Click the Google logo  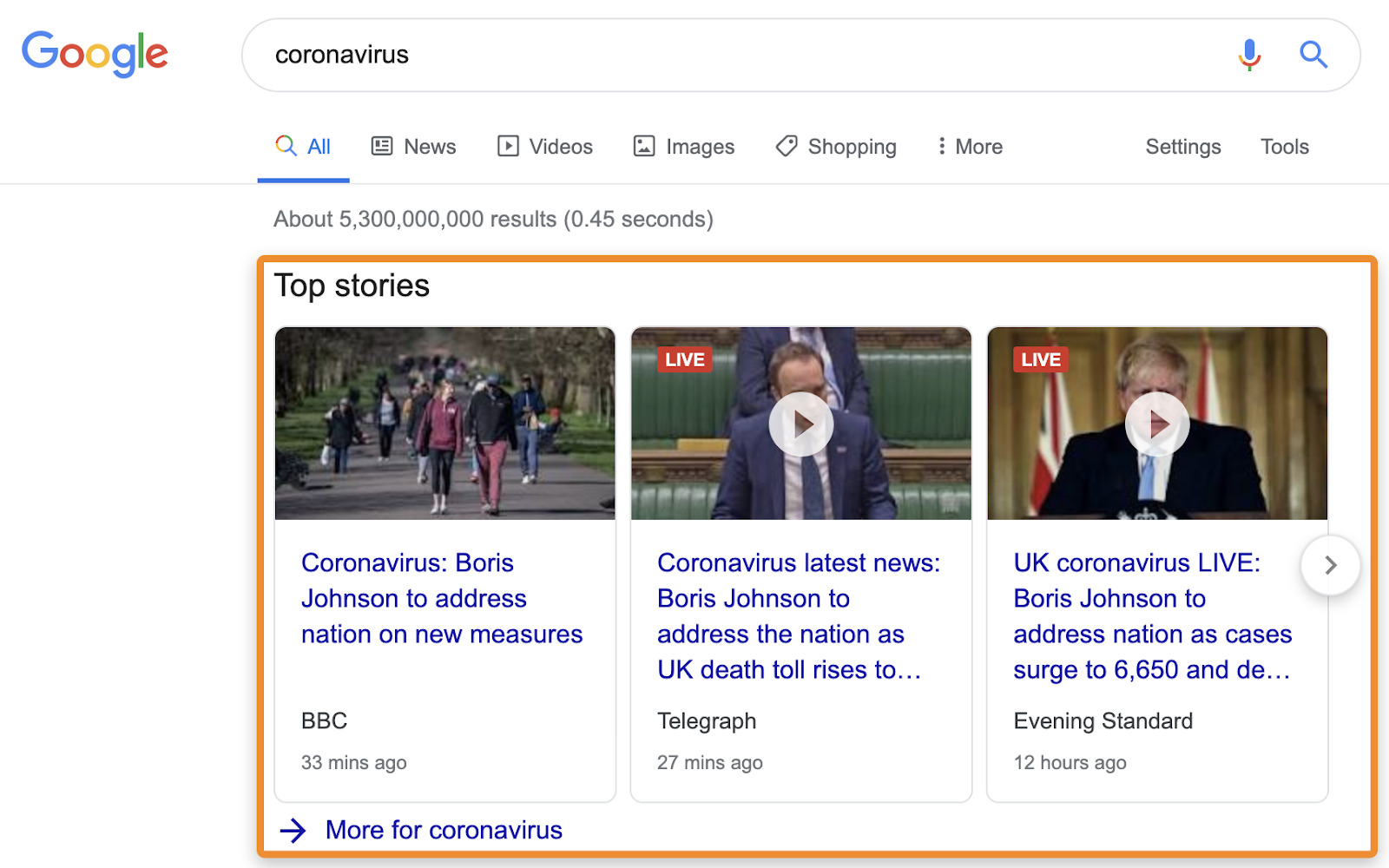95,54
